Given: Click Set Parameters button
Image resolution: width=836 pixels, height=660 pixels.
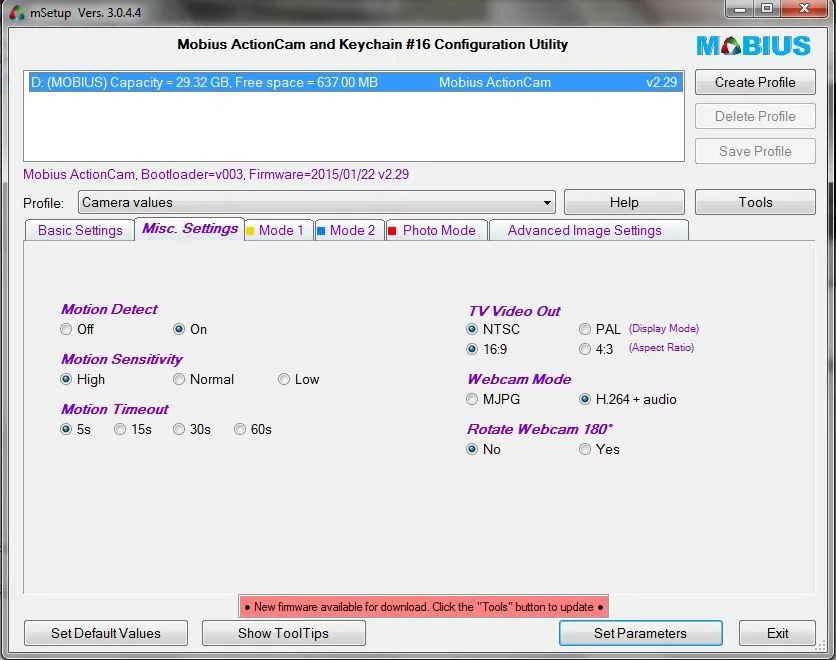Looking at the screenshot, I should point(640,633).
